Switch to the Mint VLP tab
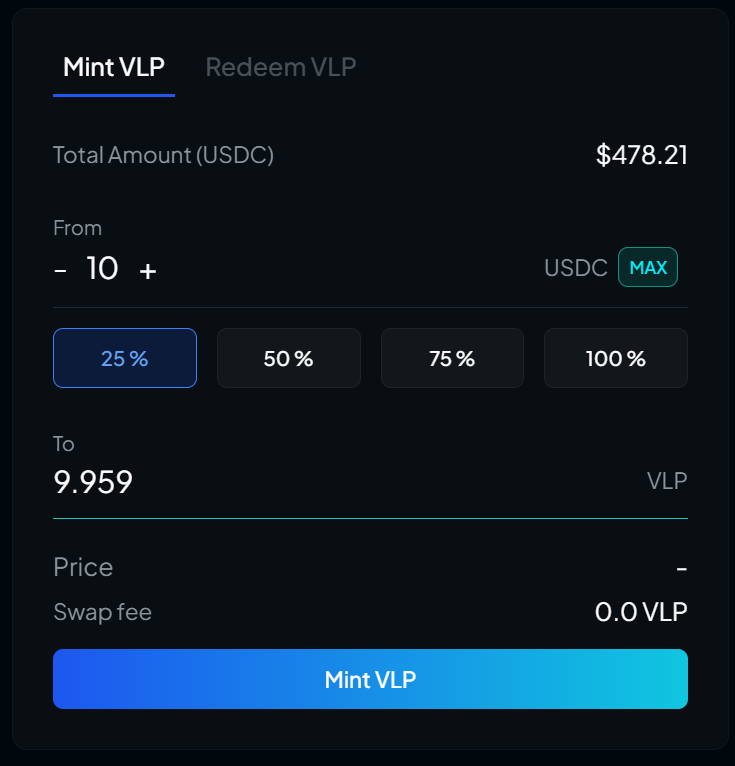This screenshot has height=766, width=735. click(x=114, y=67)
